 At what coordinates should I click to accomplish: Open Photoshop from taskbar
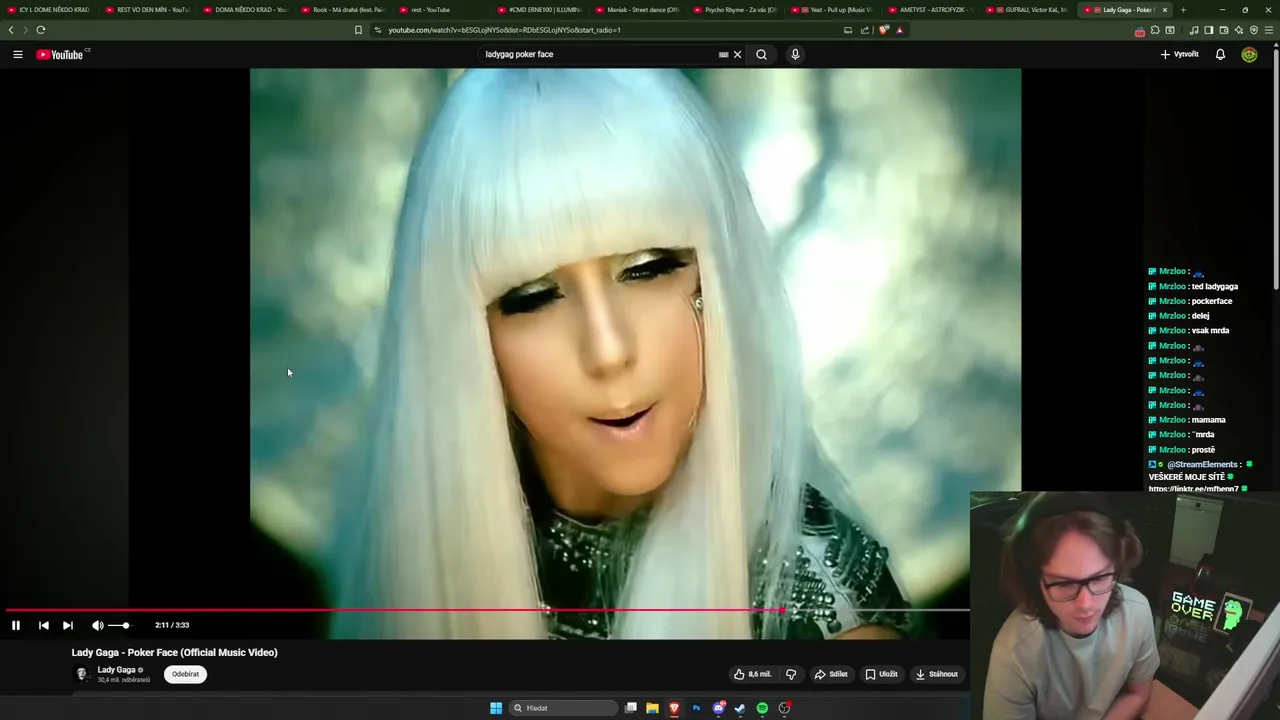click(x=696, y=708)
